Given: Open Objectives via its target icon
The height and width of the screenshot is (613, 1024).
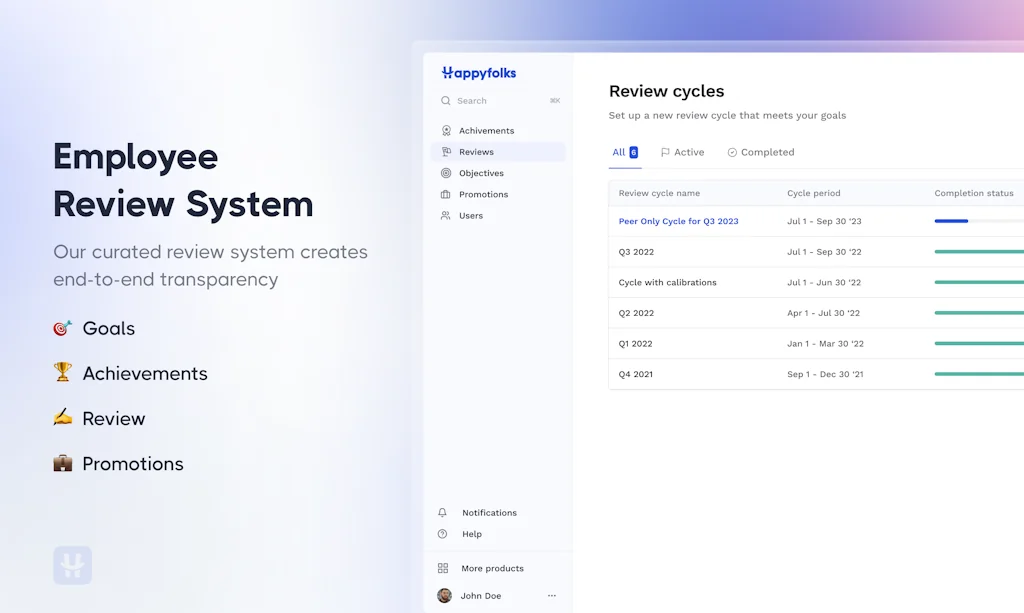Looking at the screenshot, I should tap(446, 173).
